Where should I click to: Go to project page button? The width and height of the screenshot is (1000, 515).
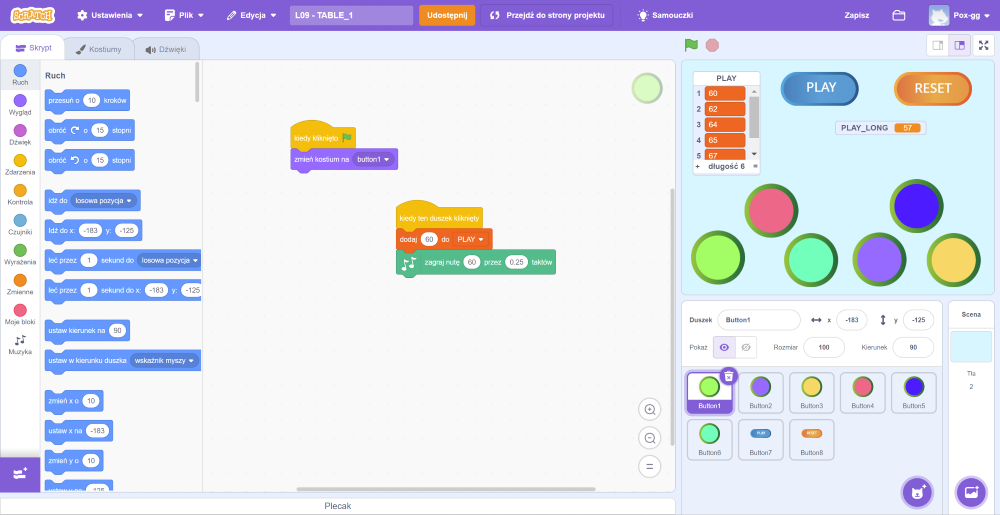click(x=547, y=15)
